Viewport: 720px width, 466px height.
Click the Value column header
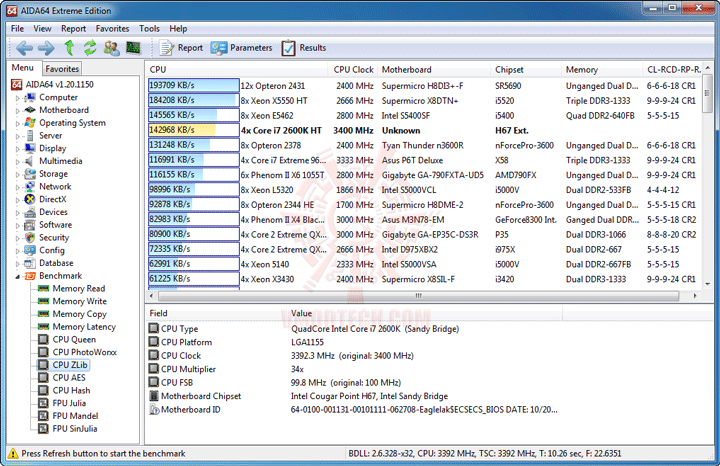point(425,313)
